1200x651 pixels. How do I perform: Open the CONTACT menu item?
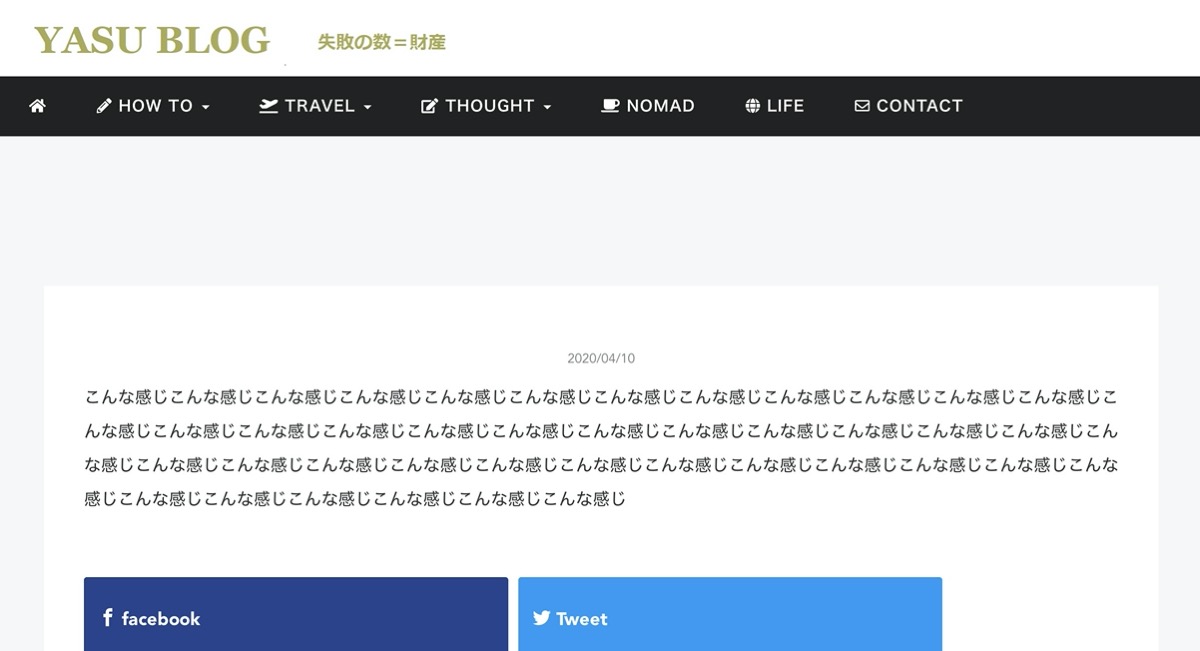point(909,106)
